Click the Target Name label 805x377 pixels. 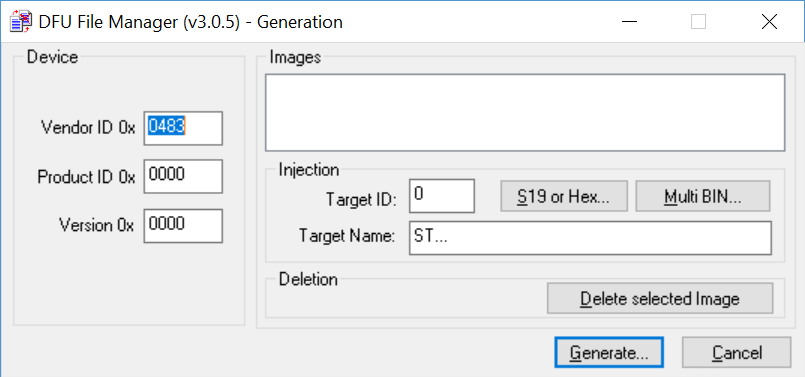point(347,236)
